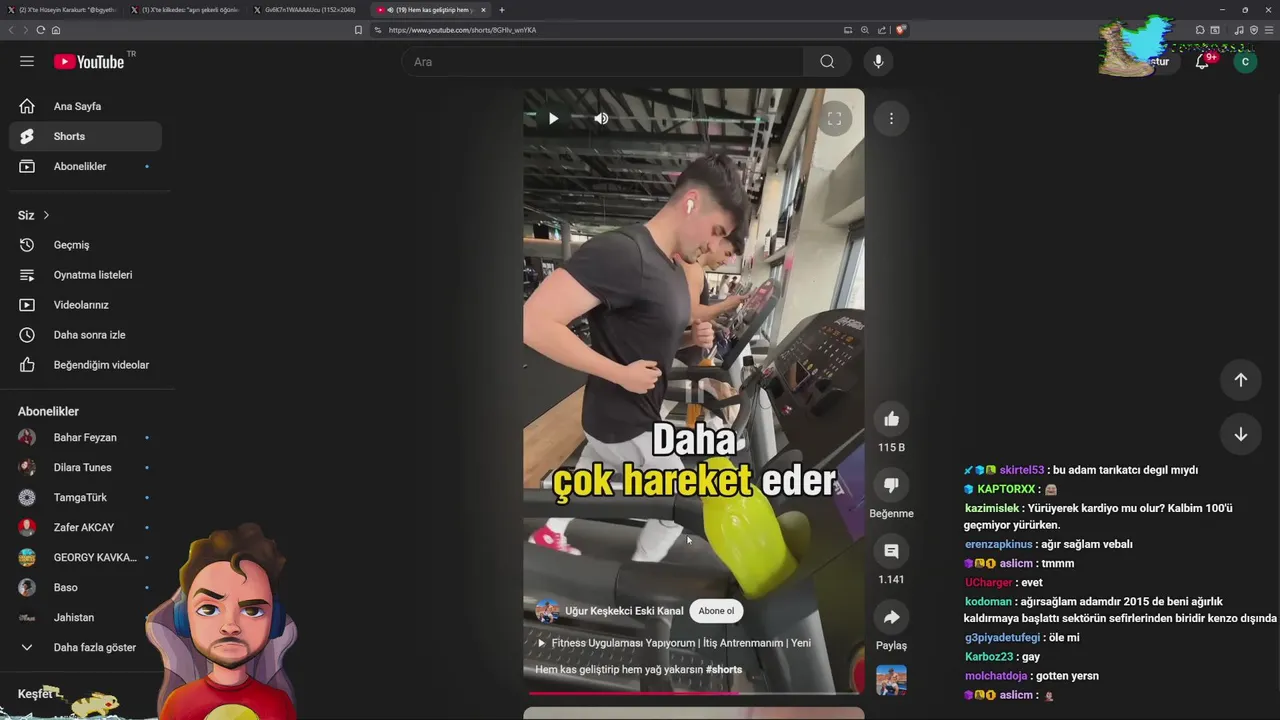Open the media control music note icon

click(x=1240, y=30)
